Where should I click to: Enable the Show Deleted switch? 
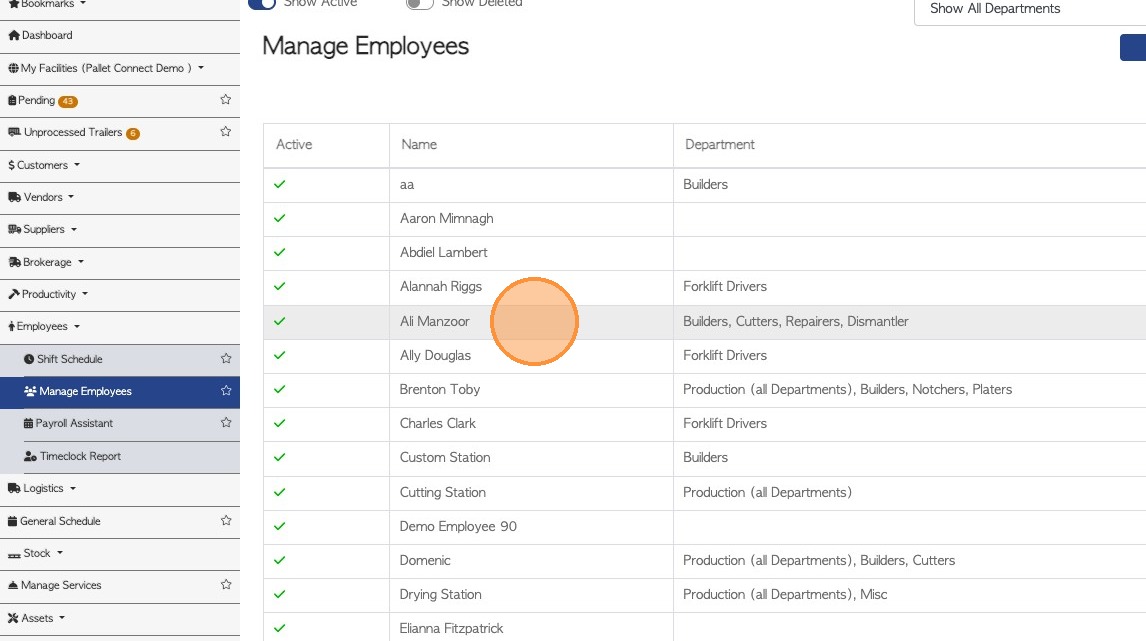pos(420,4)
